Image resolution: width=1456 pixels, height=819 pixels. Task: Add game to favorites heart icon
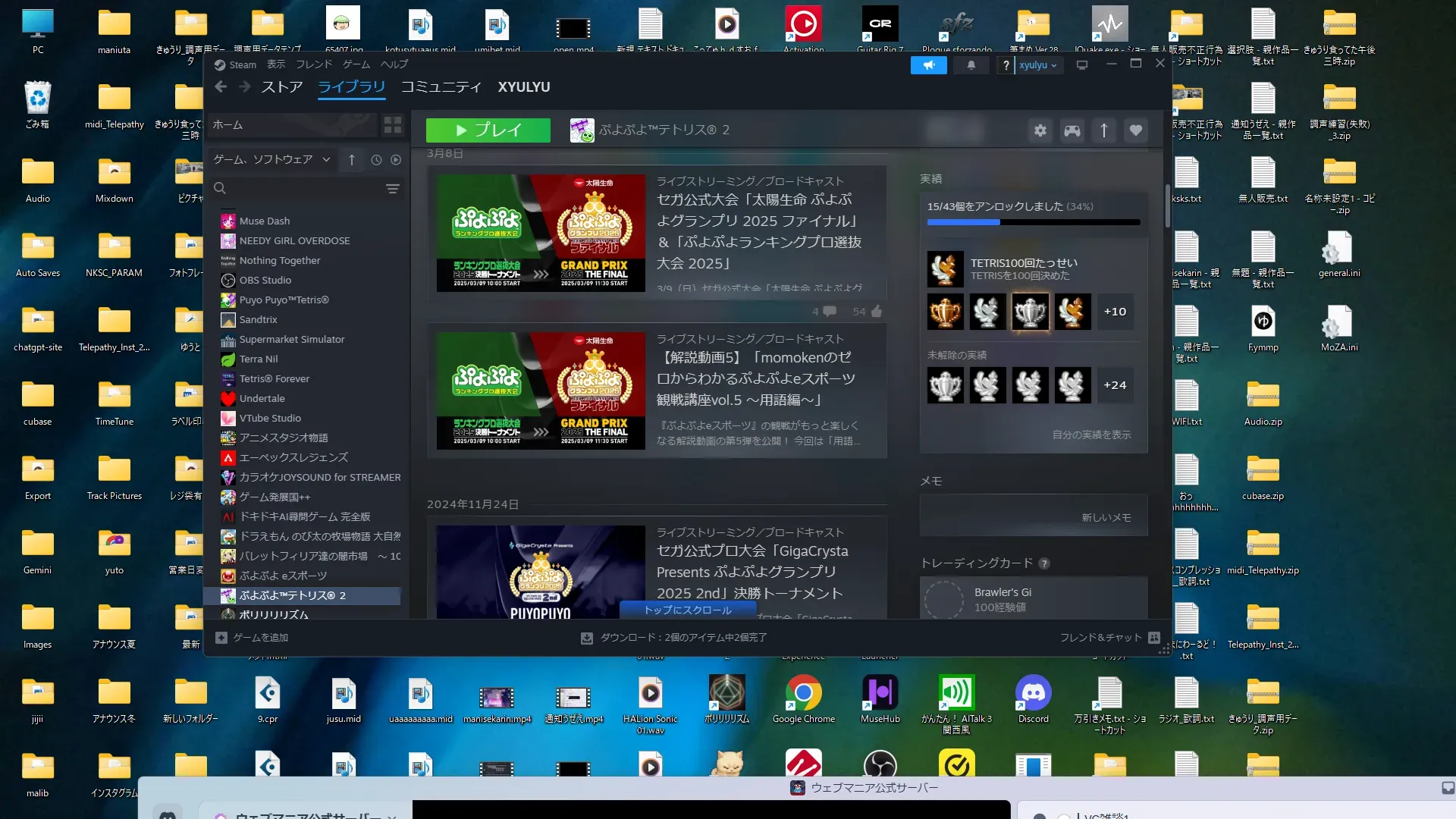click(1135, 130)
